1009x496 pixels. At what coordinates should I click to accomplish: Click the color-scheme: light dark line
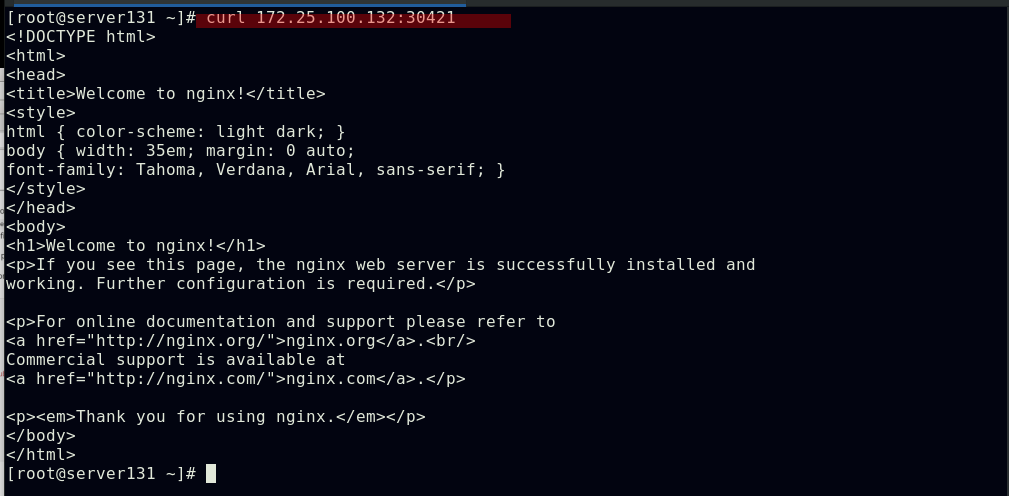point(175,132)
